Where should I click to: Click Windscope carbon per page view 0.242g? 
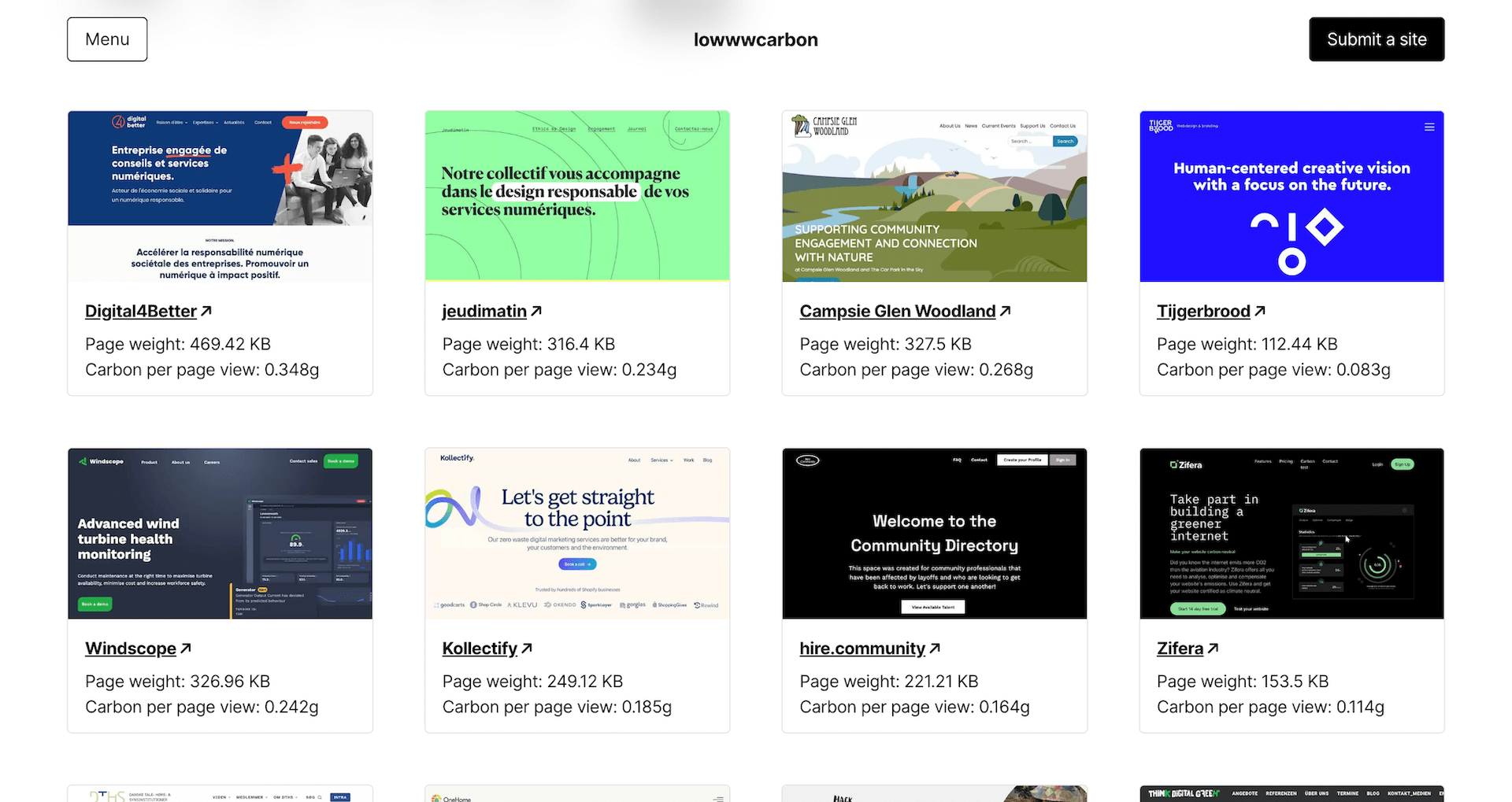tap(202, 708)
